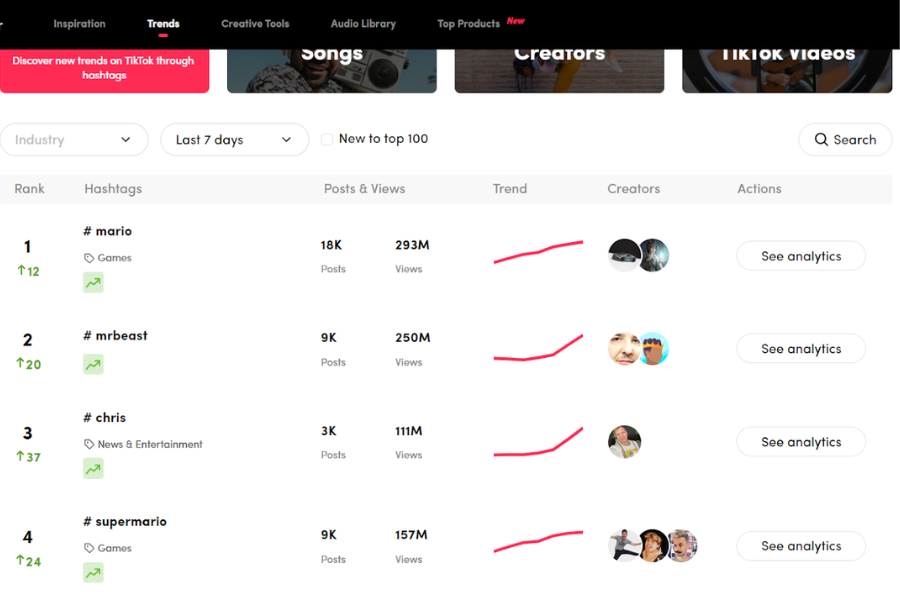Screen dimensions: 900x600
Task: Open the #mario hashtag
Action: 108,231
